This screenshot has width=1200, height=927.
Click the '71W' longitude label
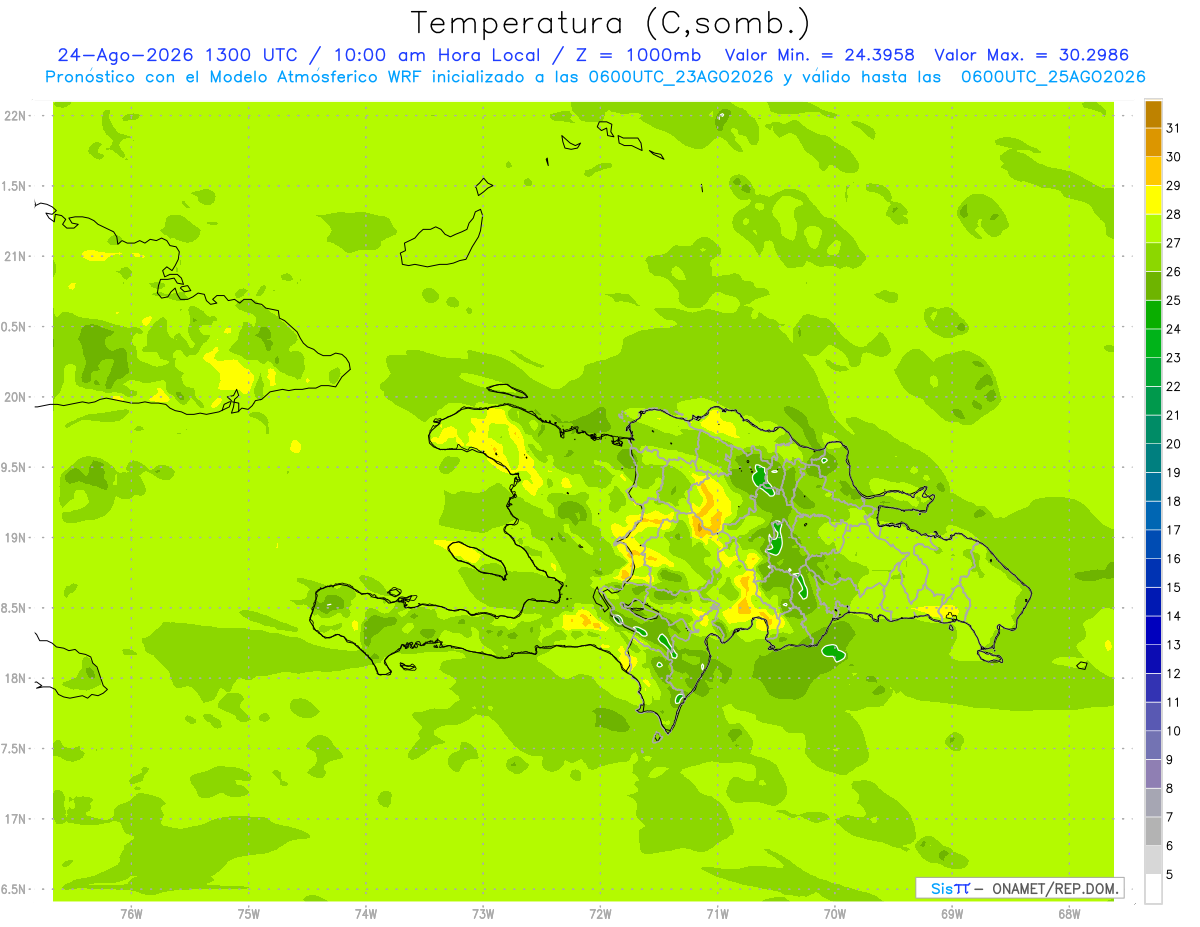point(717,914)
